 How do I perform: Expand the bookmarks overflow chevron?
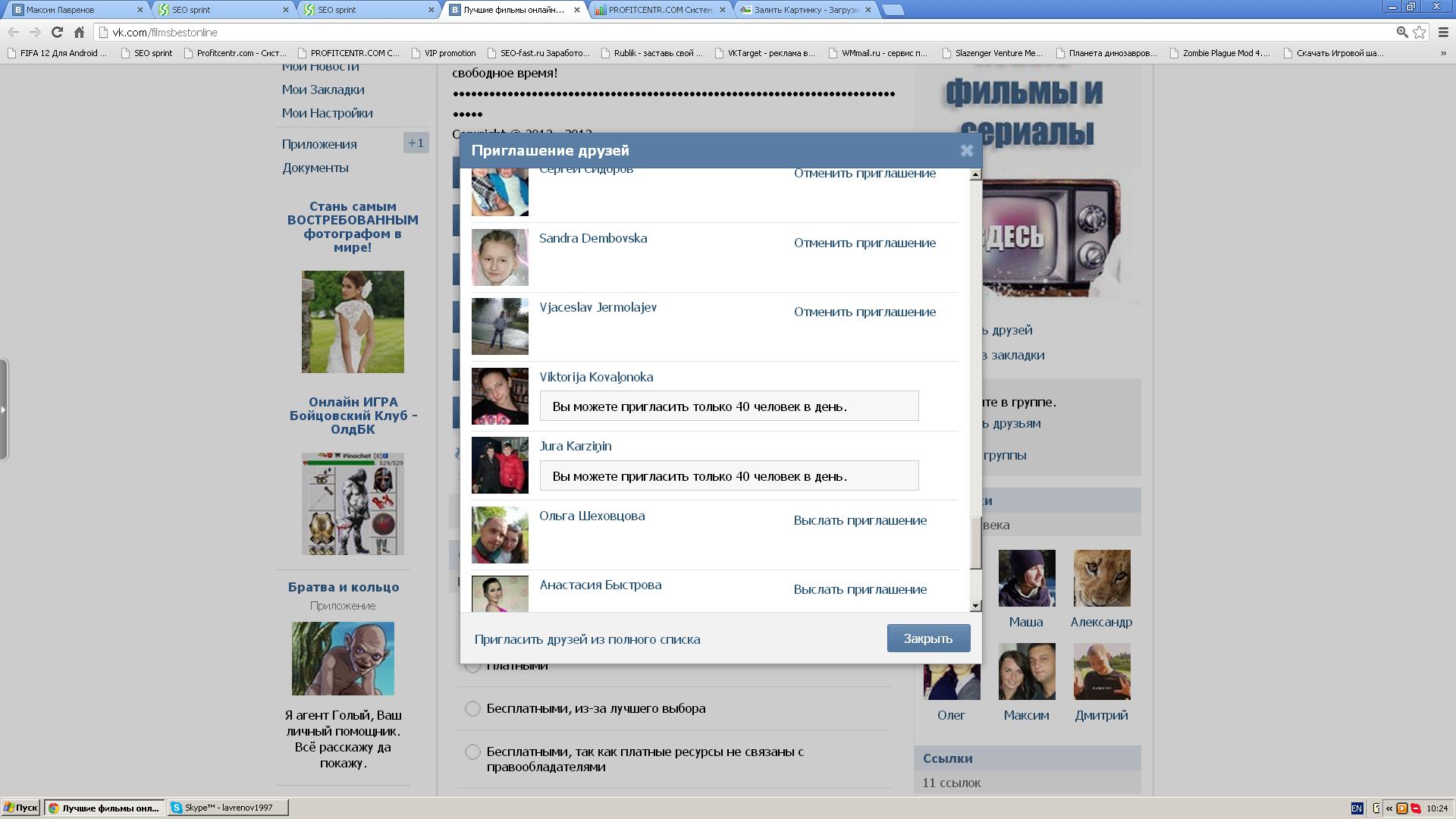(1442, 53)
